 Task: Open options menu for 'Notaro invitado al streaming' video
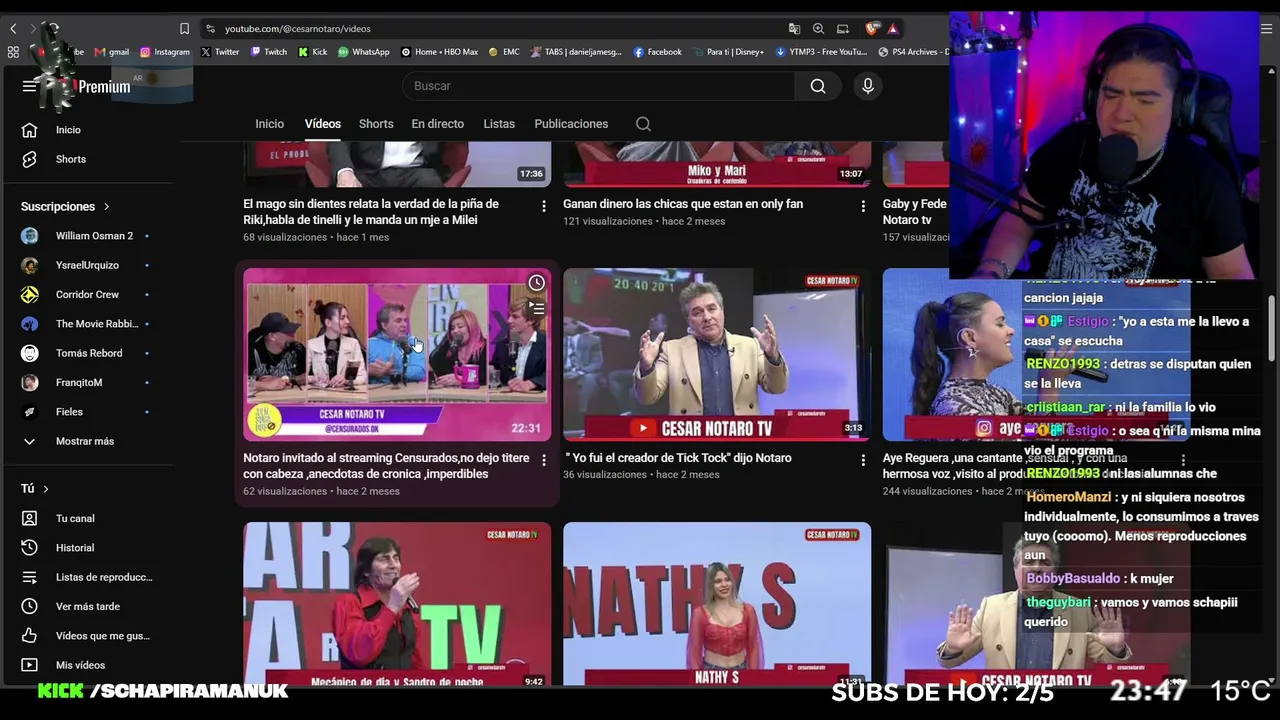pyautogui.click(x=544, y=460)
